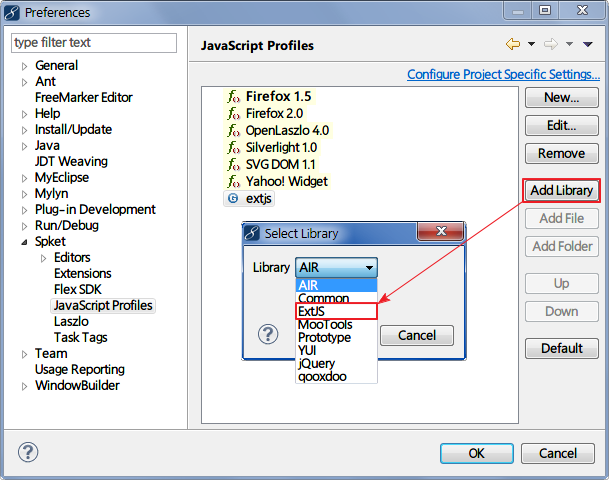Choose YUI in the library list
Image resolution: width=609 pixels, height=480 pixels.
point(336,350)
